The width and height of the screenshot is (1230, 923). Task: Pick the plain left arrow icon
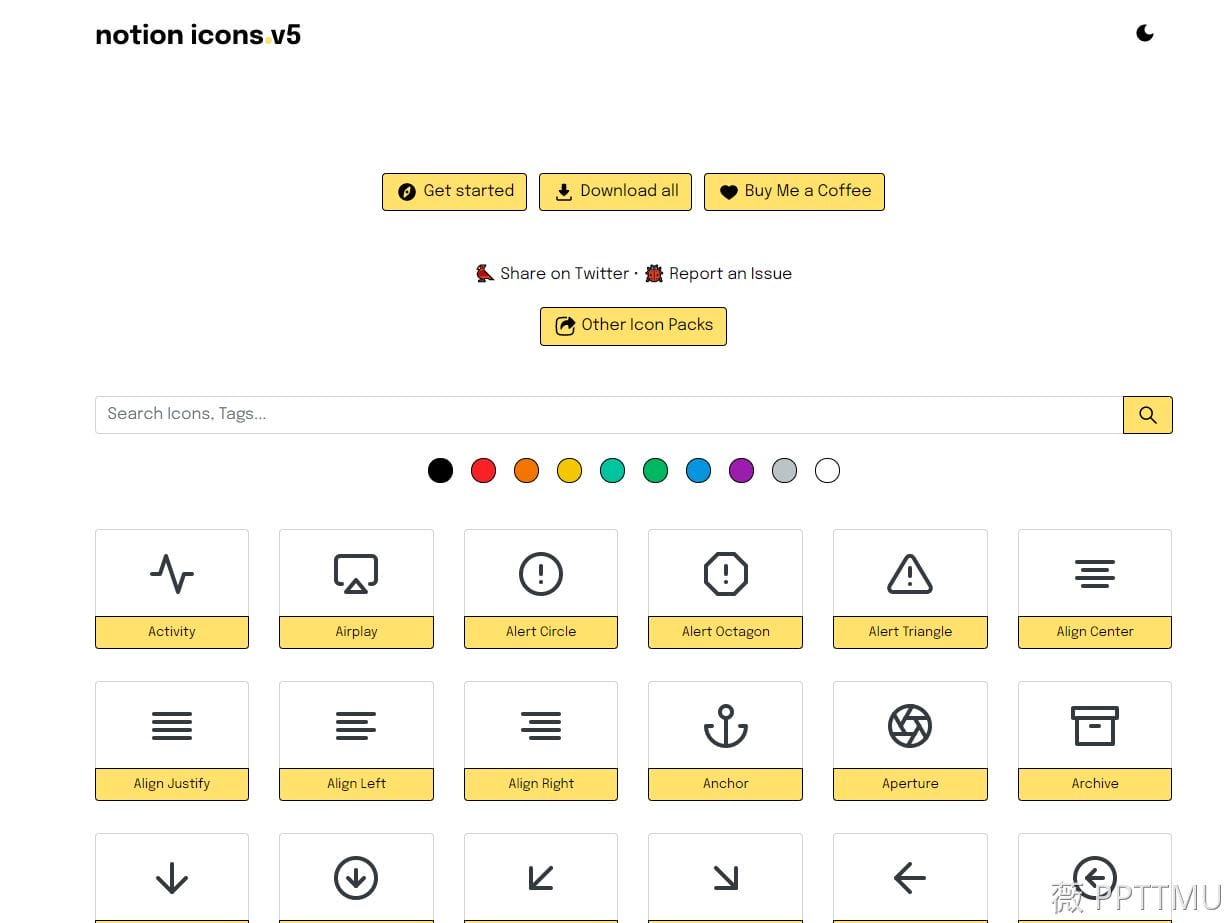pyautogui.click(x=910, y=878)
